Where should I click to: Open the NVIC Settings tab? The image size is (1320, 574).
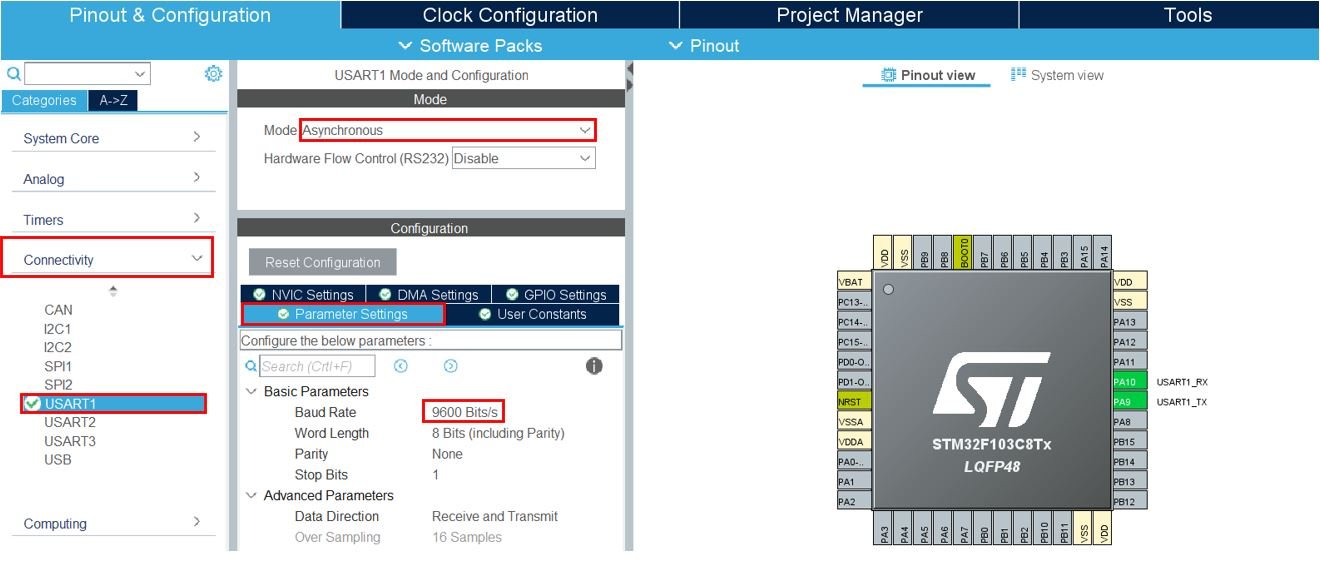[x=303, y=294]
